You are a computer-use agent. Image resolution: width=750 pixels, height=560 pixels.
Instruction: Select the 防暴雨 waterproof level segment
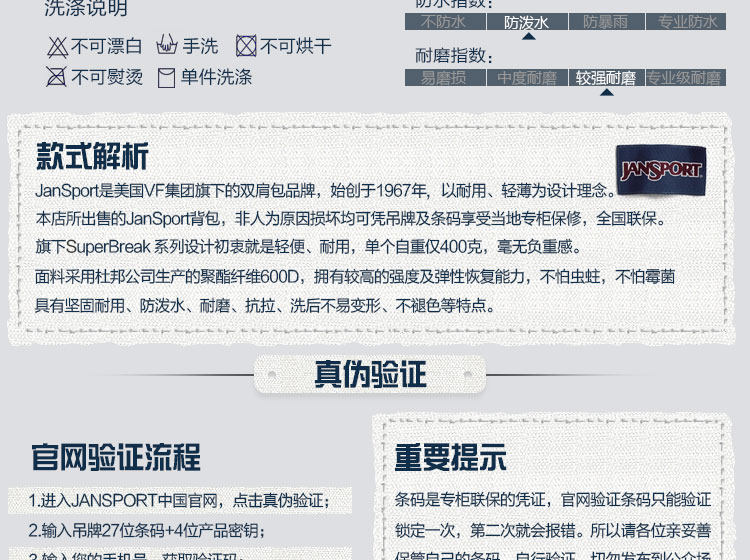tap(607, 22)
